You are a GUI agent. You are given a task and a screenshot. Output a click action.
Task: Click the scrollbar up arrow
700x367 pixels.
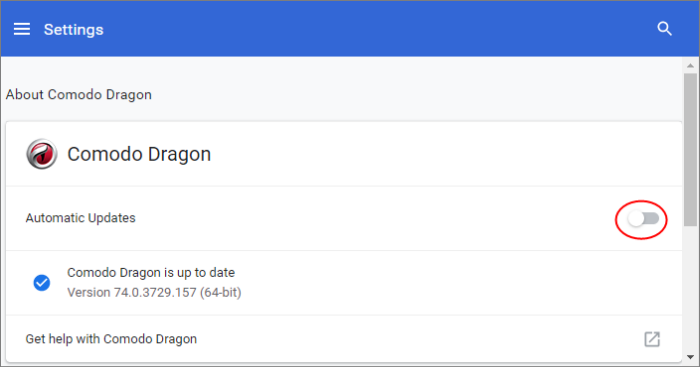point(691,66)
